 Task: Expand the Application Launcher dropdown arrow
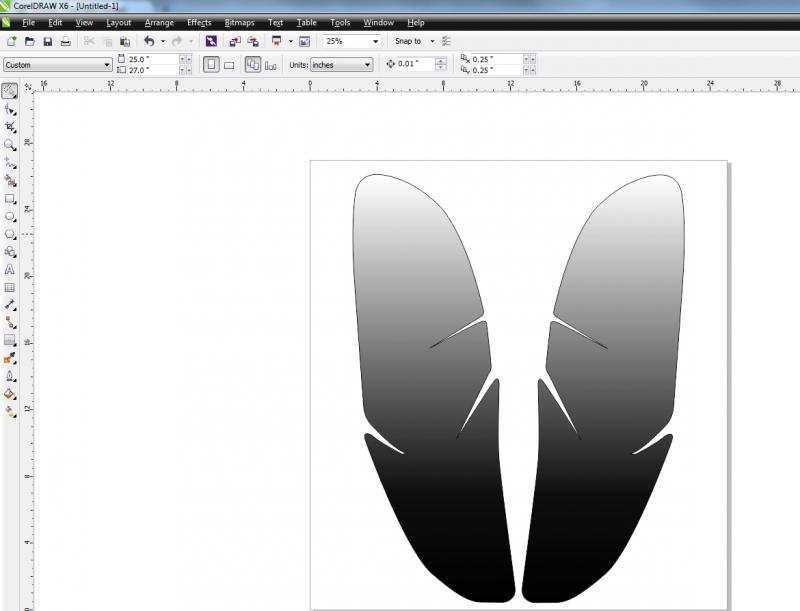(x=290, y=41)
